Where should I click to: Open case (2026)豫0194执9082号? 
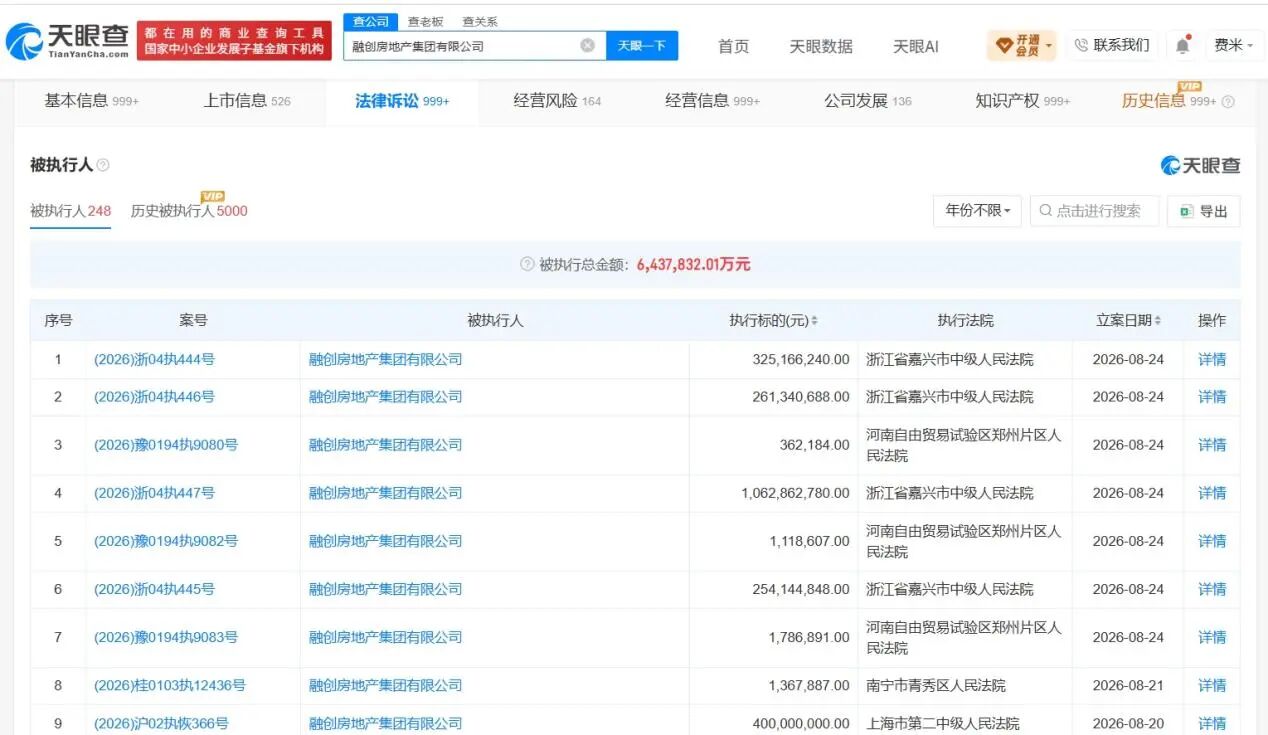point(166,541)
